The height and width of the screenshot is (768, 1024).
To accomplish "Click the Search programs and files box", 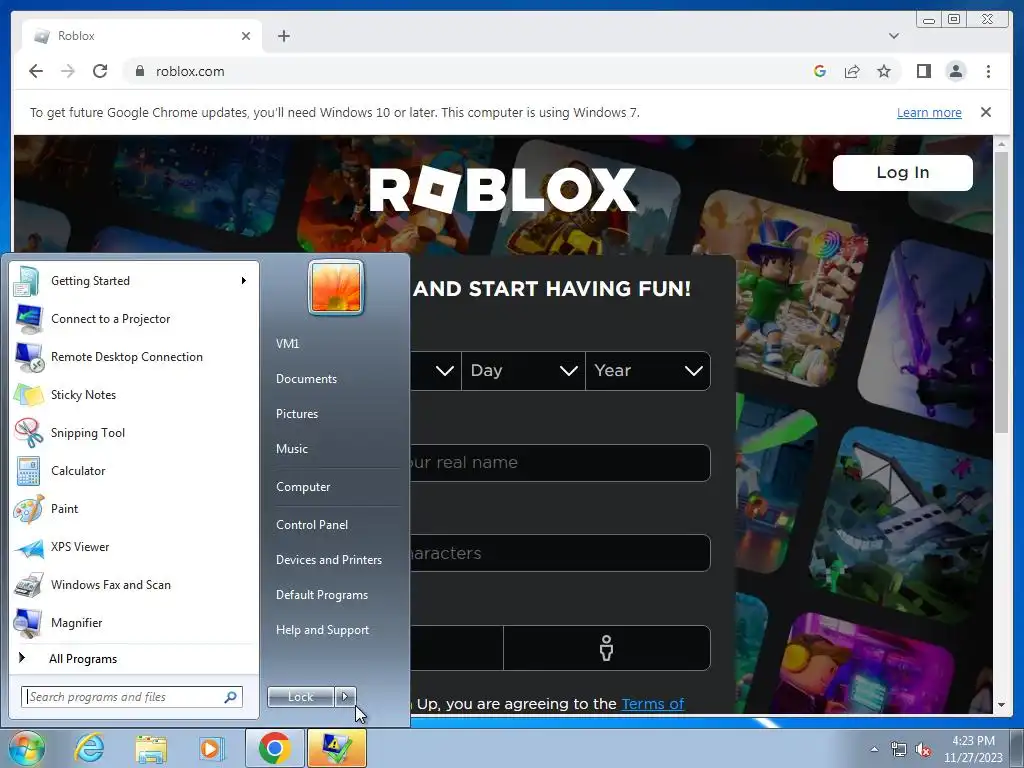I will [132, 697].
